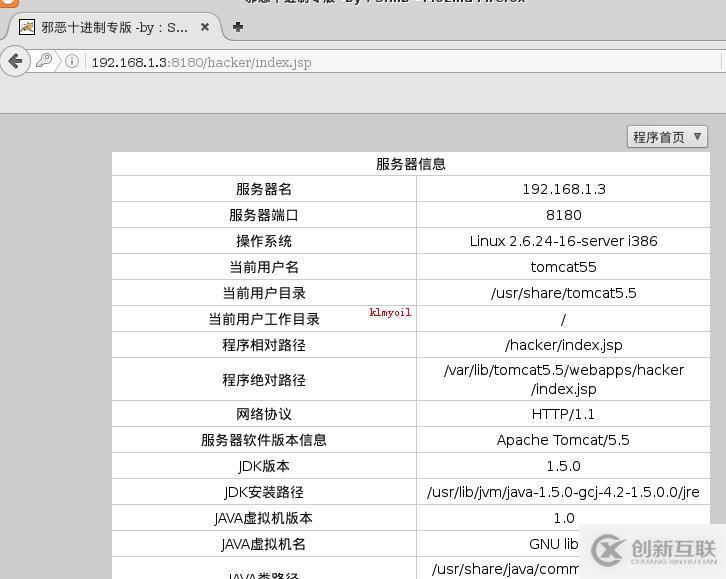The image size is (726, 579).
Task: Go back with the browser back arrow
Action: 15,61
